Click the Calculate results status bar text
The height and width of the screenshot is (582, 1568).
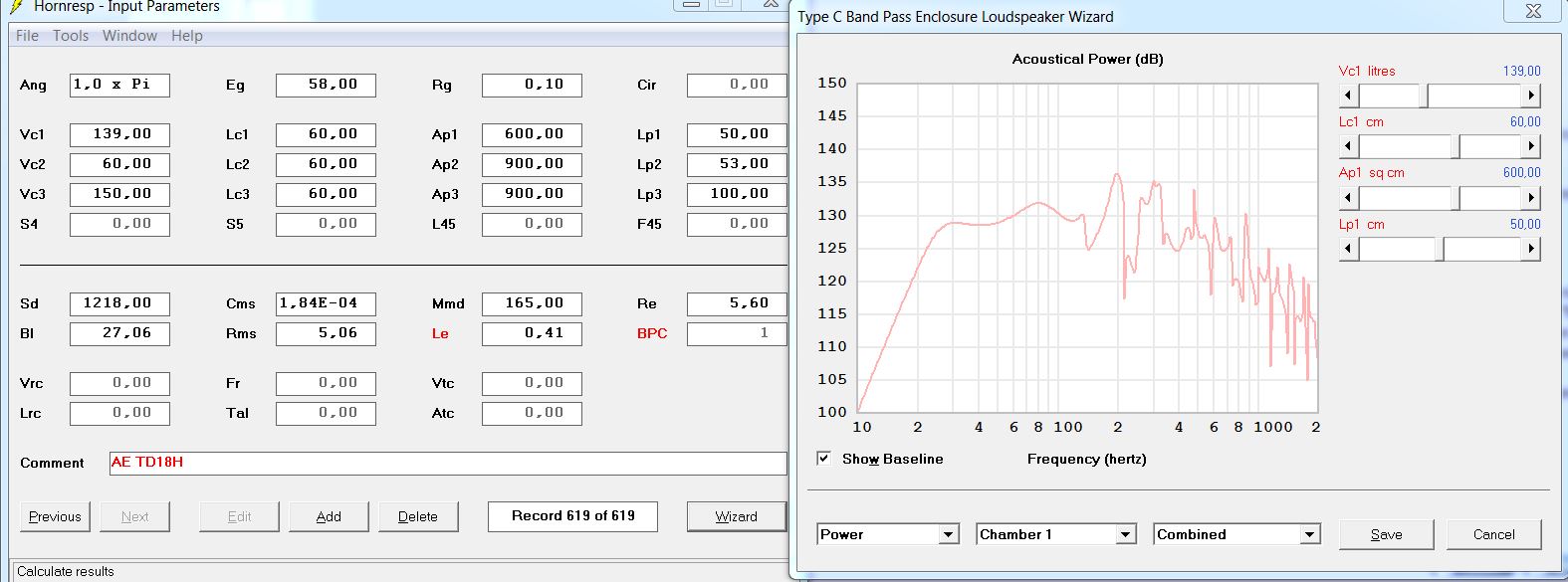tap(66, 571)
